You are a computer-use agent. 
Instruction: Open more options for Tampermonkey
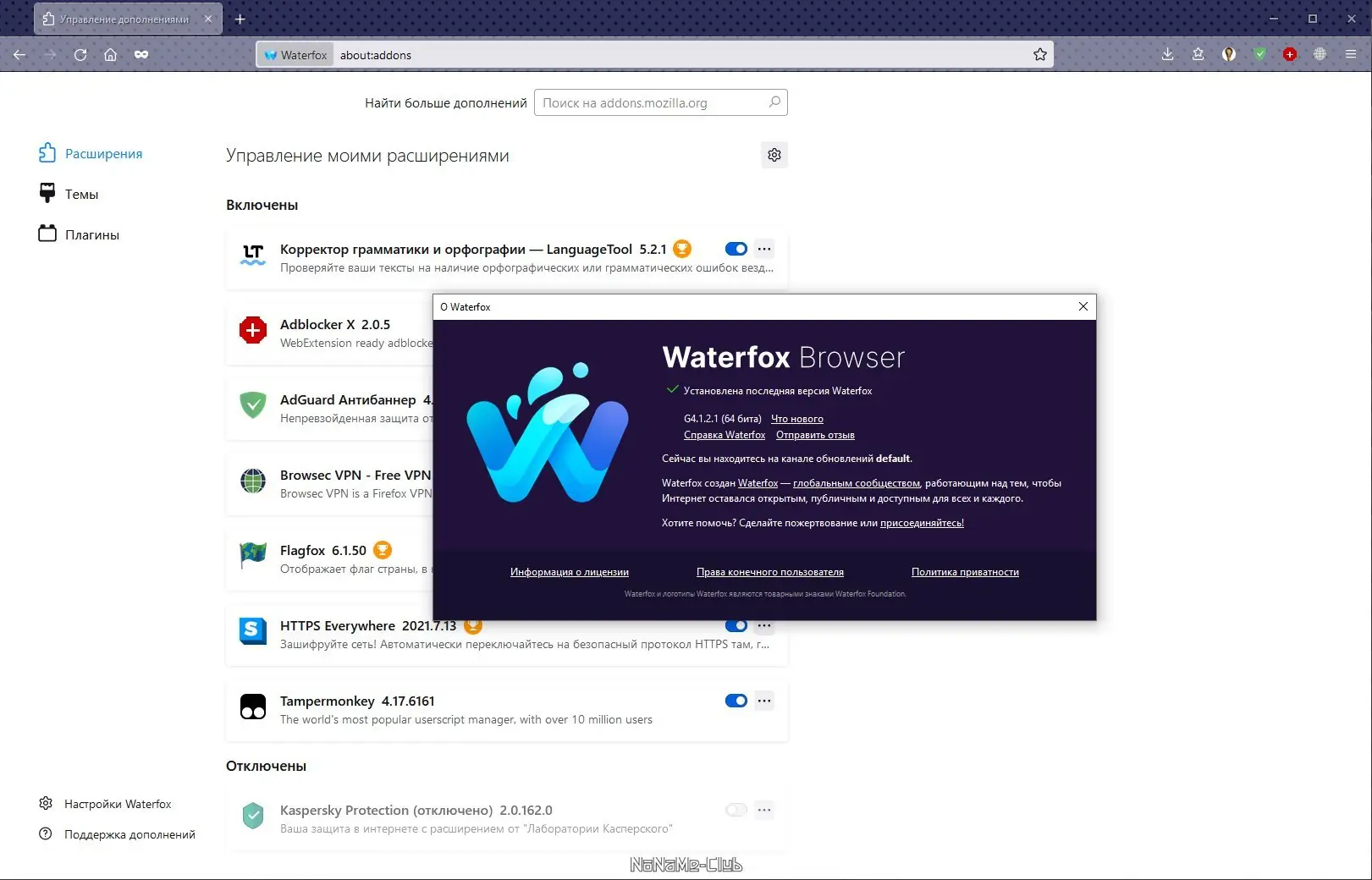(764, 701)
